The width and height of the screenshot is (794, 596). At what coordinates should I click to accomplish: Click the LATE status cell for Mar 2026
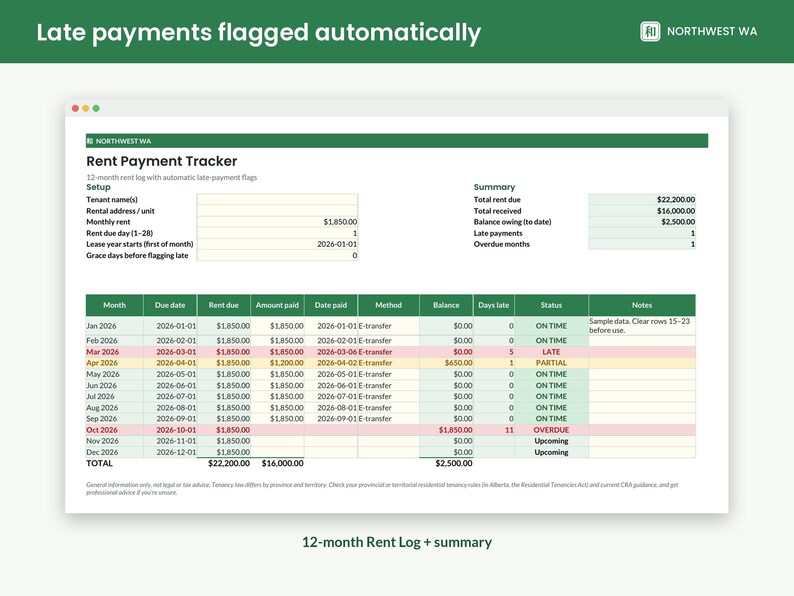[x=551, y=352]
